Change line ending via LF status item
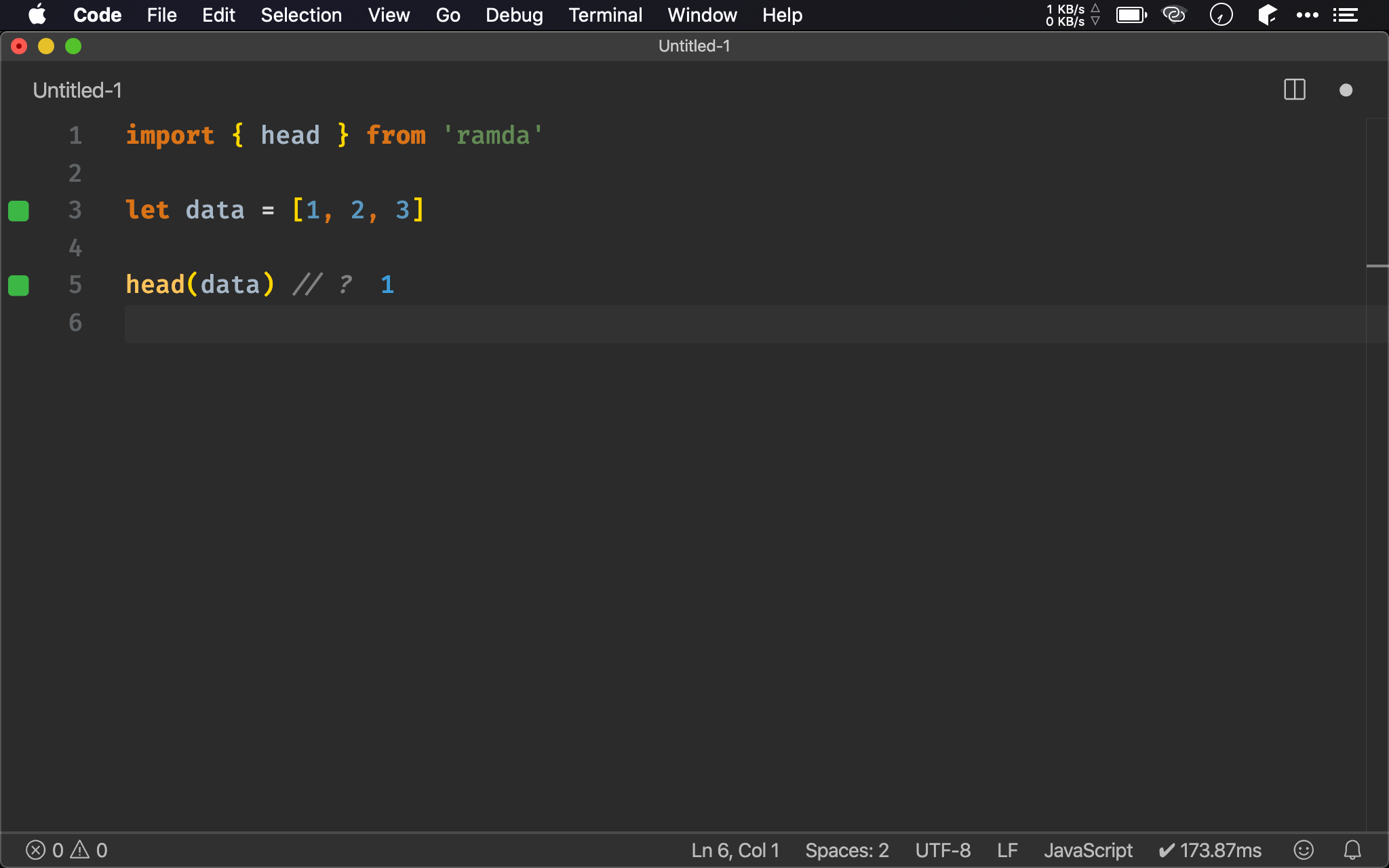Screen dimensions: 1389x868 point(1007,850)
